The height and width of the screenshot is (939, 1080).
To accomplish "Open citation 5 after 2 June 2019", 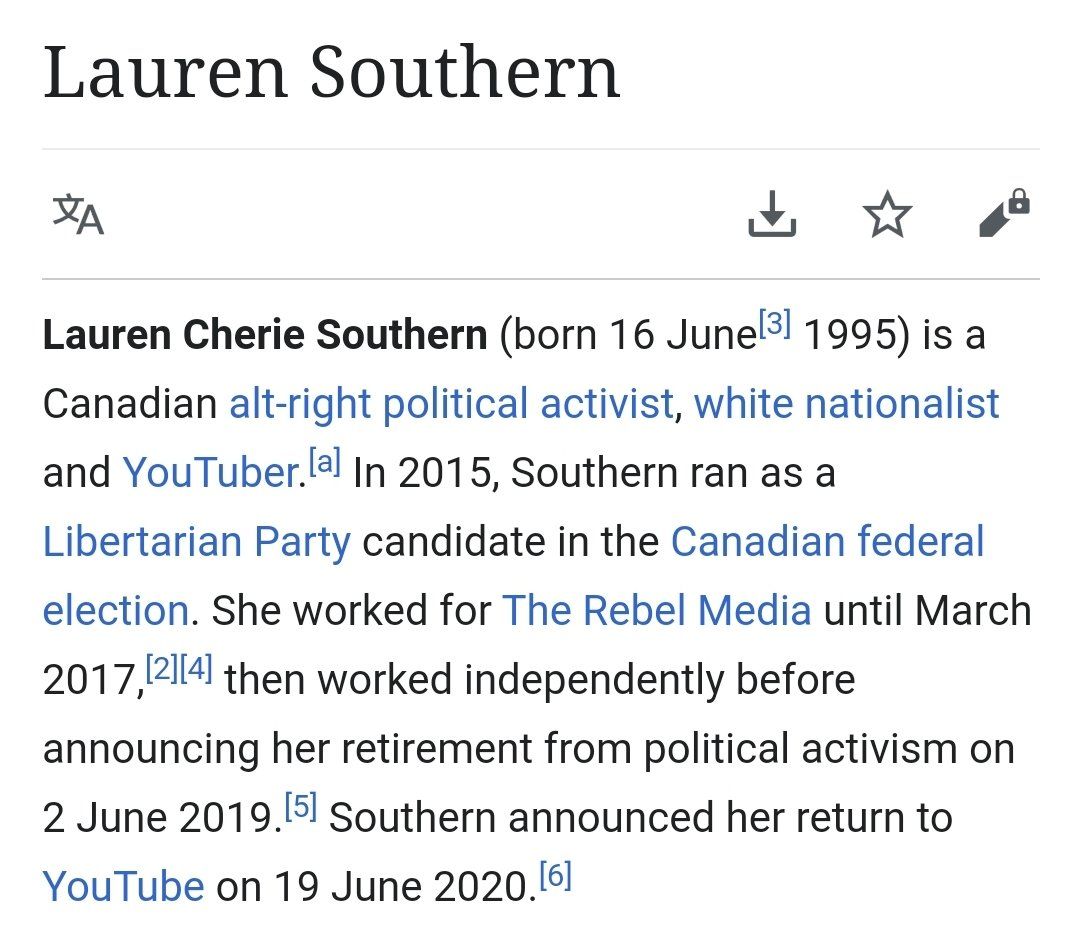I will (300, 807).
